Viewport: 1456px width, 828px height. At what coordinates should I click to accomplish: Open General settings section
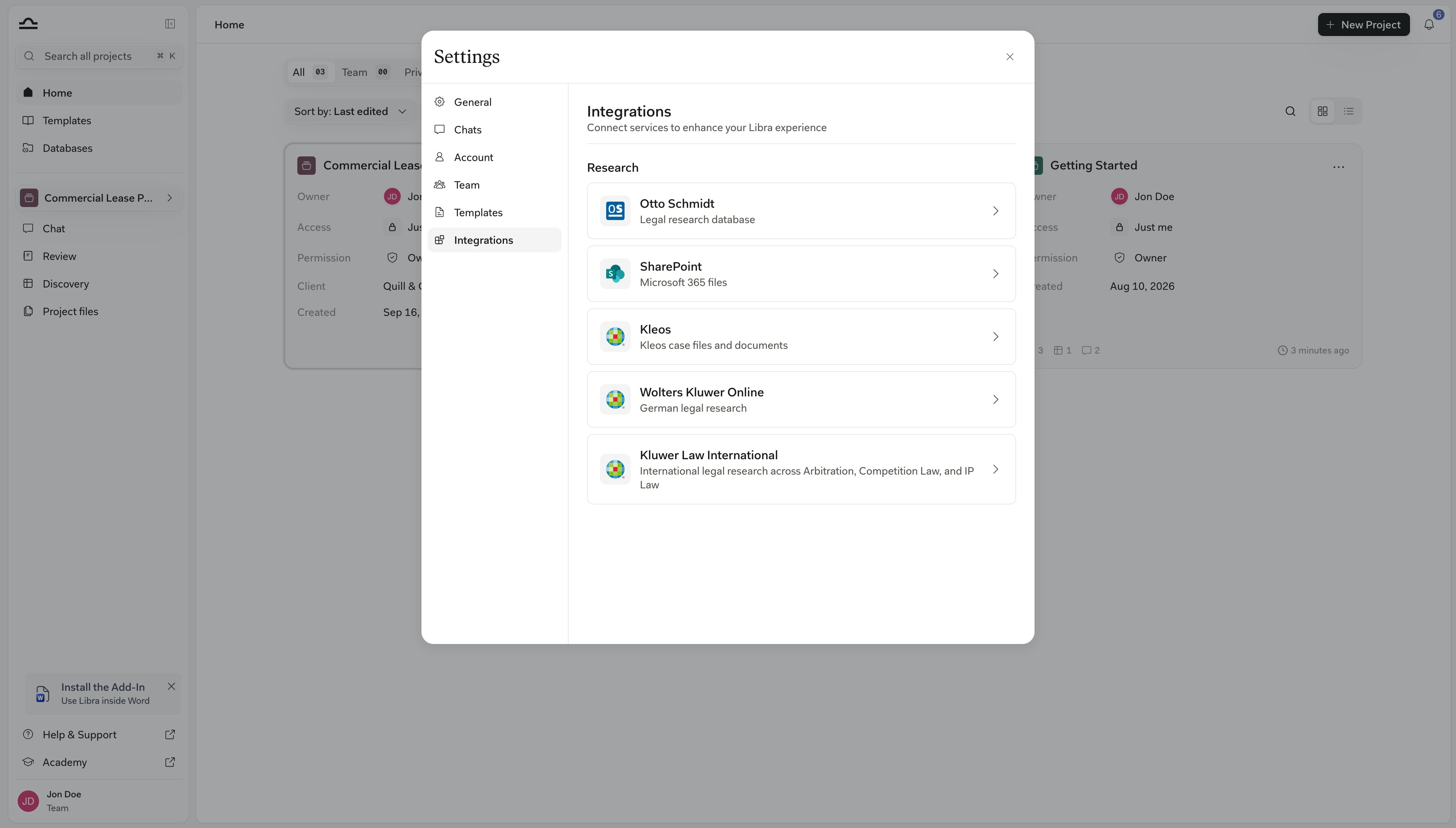494,102
